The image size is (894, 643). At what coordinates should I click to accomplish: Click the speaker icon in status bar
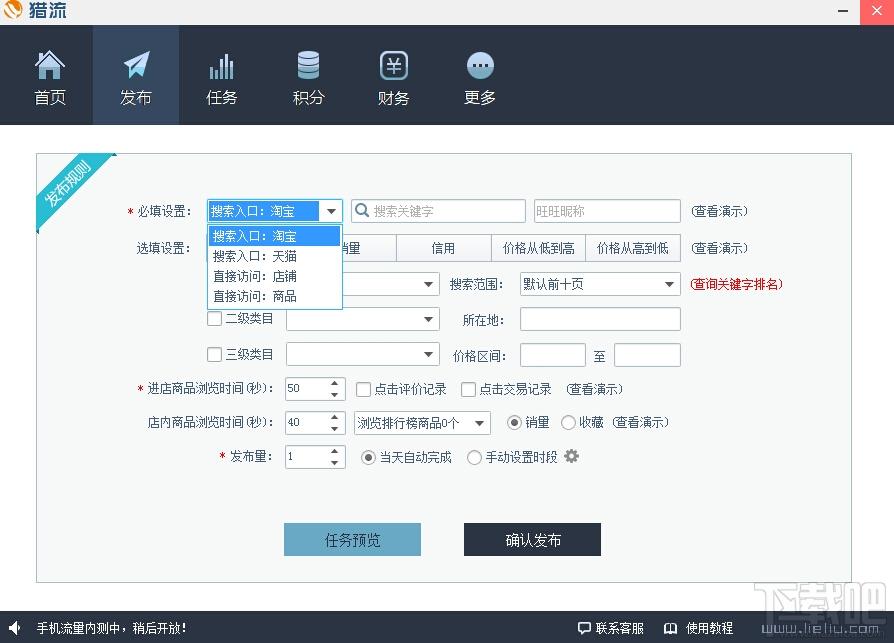pyautogui.click(x=15, y=628)
